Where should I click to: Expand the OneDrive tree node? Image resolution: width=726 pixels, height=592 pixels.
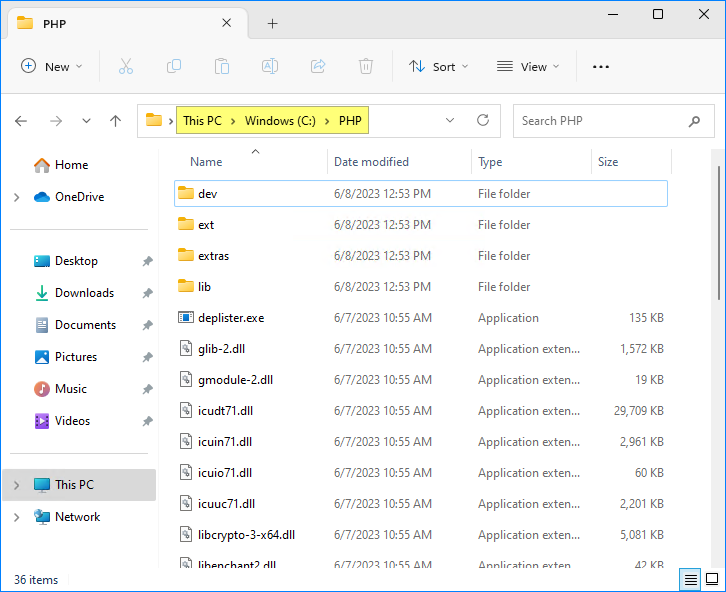[17, 197]
